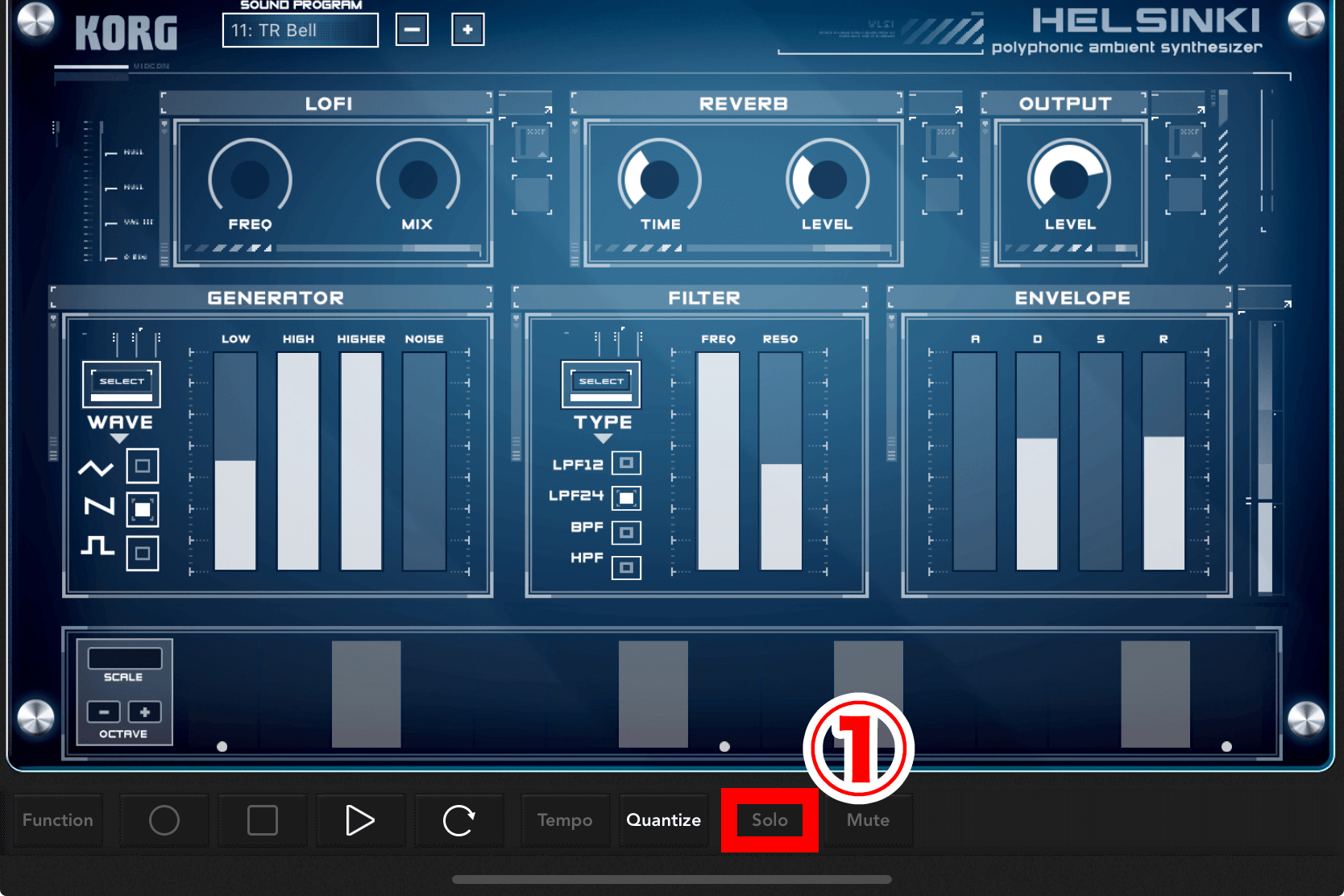The width and height of the screenshot is (1344, 896).
Task: Open the Function menu
Action: 58,820
